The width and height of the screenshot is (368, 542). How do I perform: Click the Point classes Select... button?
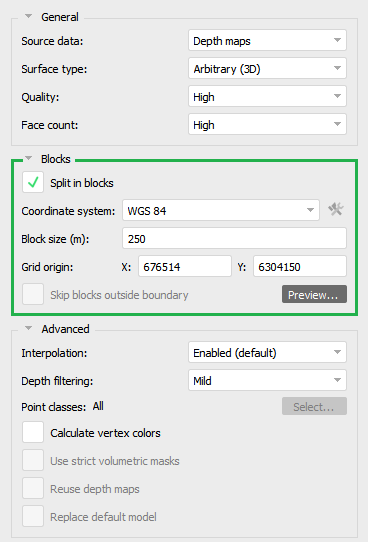pos(314,406)
